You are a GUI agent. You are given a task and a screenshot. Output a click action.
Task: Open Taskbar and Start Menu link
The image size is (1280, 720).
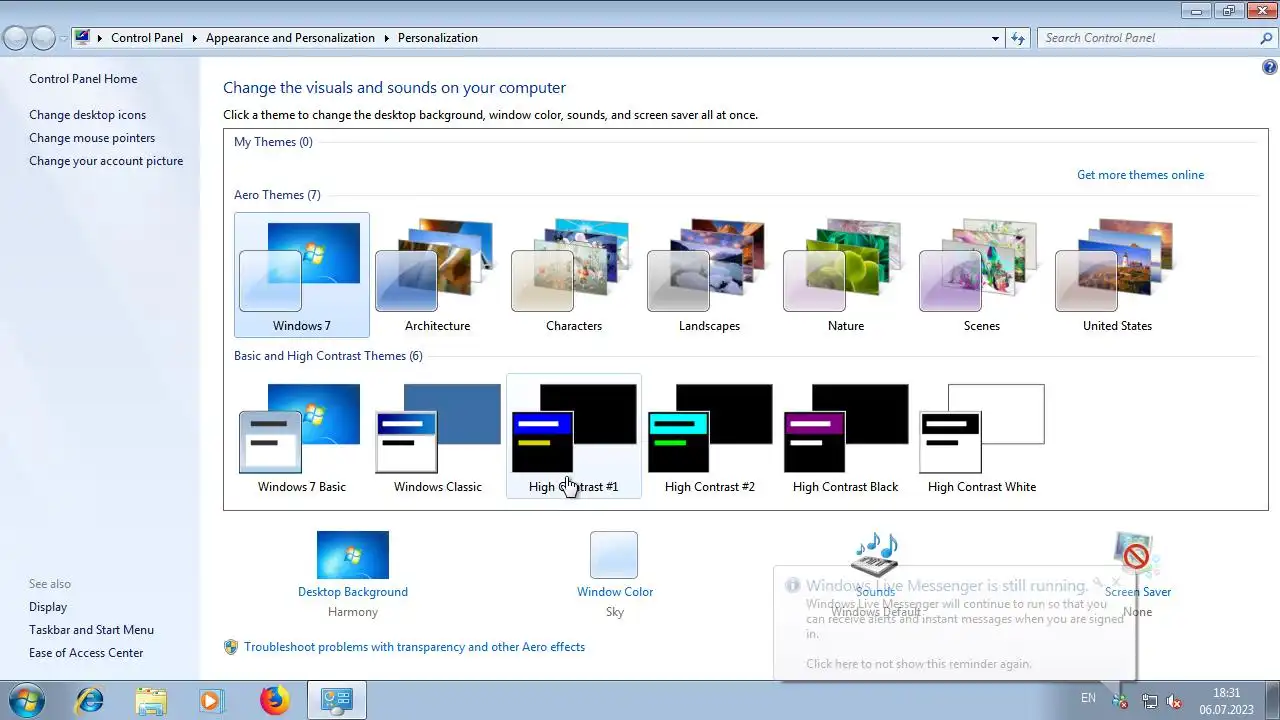click(x=91, y=630)
